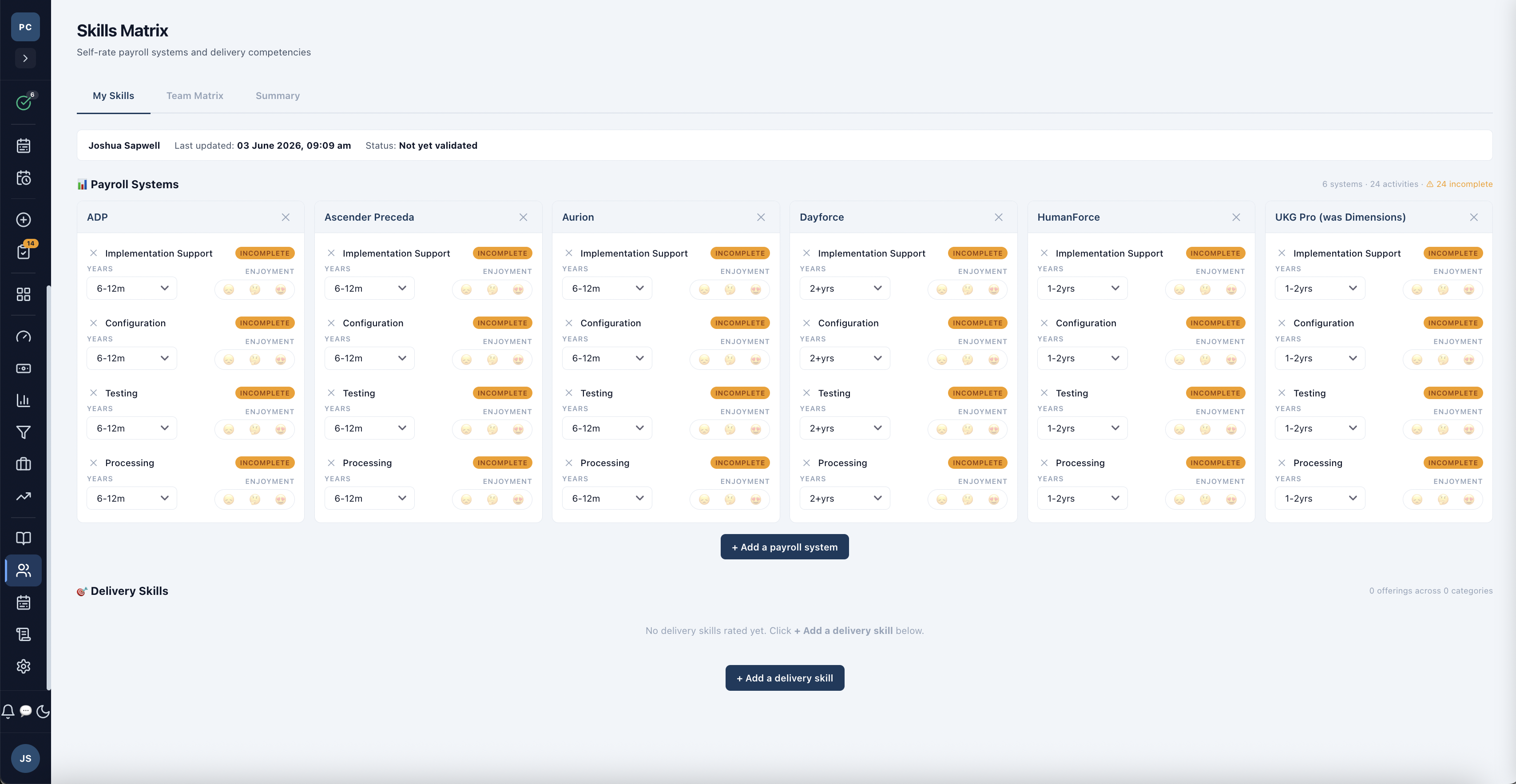Select heart-eyes face for HumanForce Testing
1516x784 pixels.
1232,429
